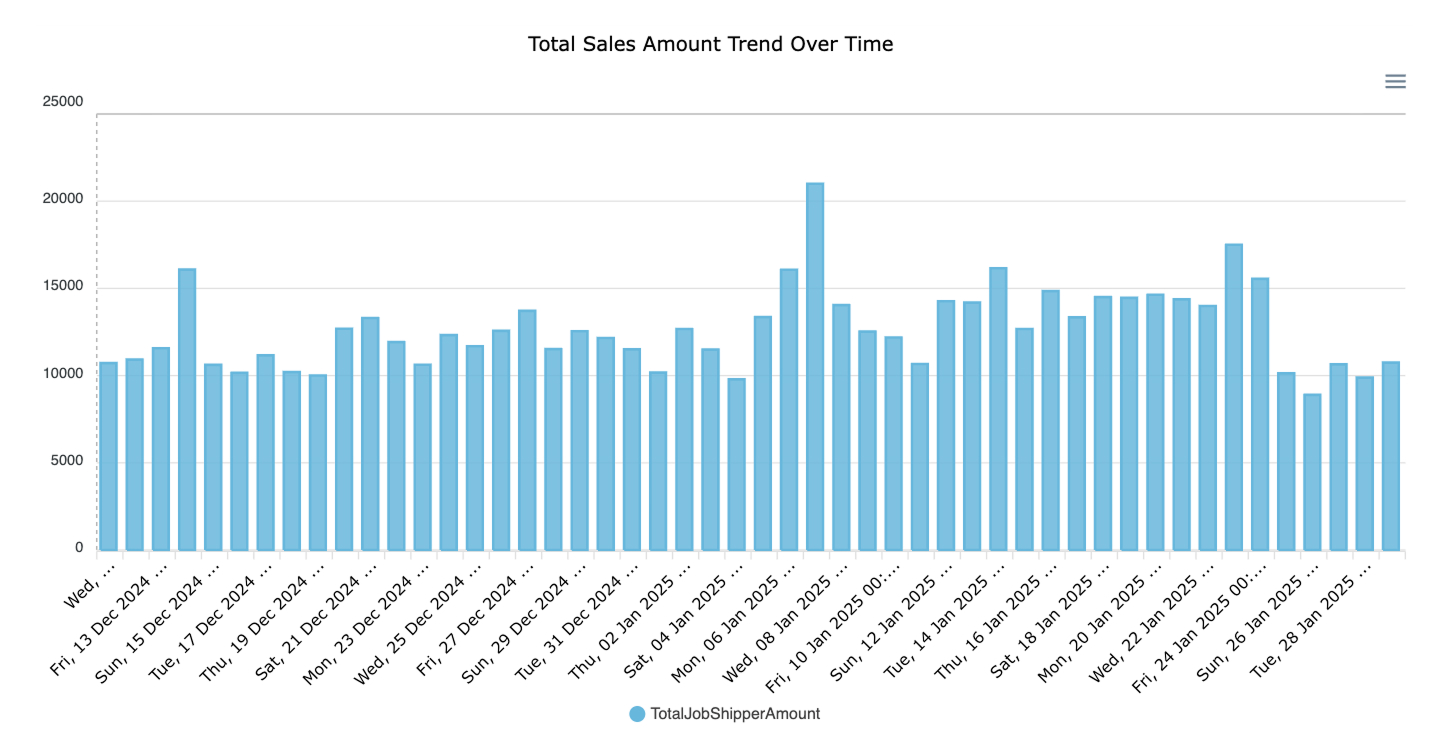Click the Sat 14 Dec 2024 peak bar
1448x755 pixels.
point(187,410)
